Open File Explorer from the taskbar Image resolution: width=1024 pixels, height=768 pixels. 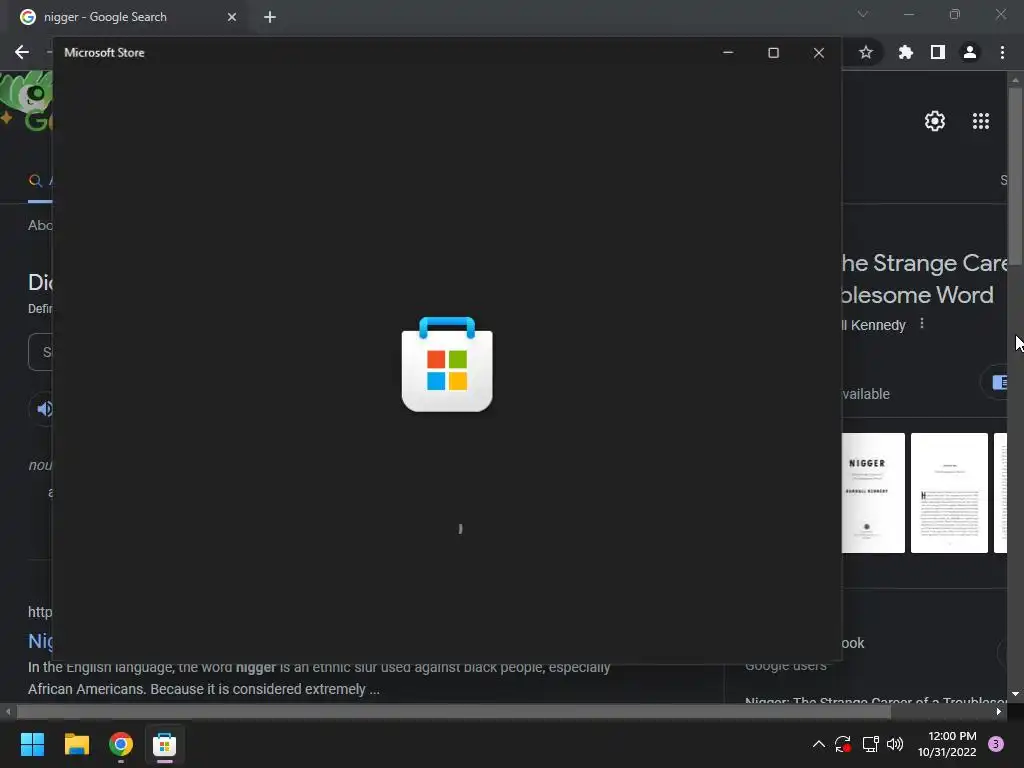[76, 744]
